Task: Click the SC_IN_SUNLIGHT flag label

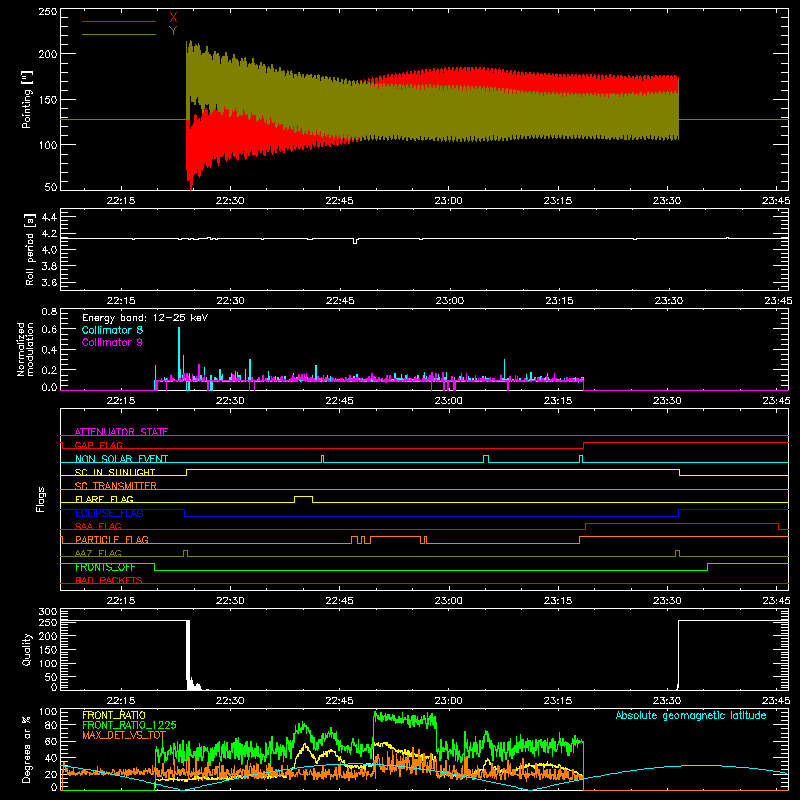Action: click(x=115, y=472)
